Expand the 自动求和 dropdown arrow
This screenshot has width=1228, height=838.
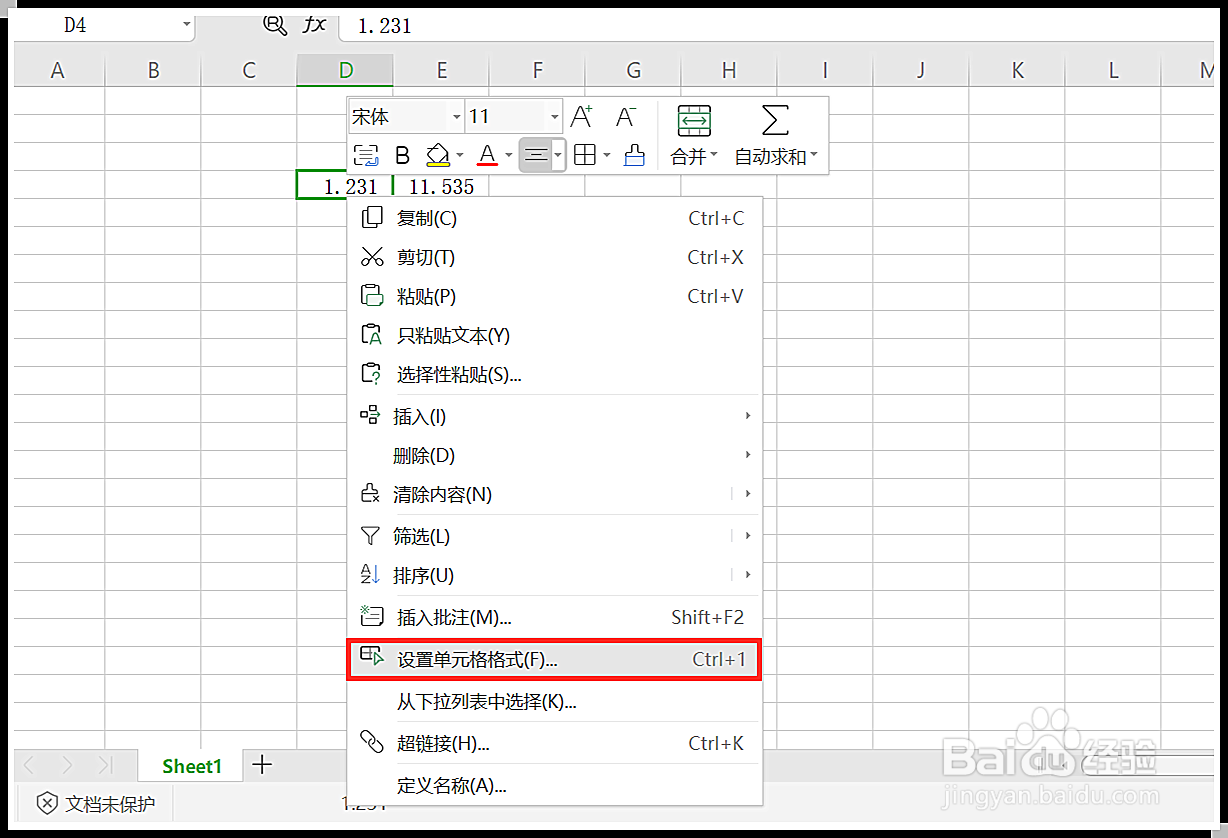tap(814, 156)
